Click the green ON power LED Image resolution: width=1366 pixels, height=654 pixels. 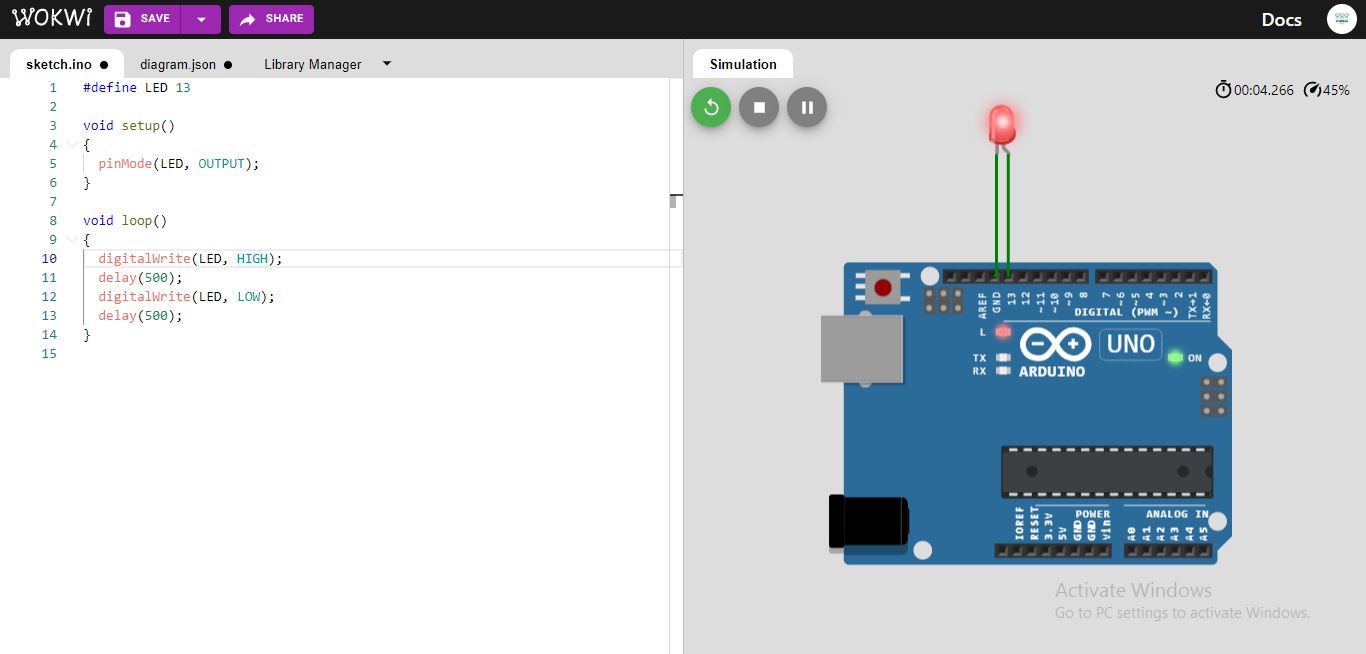point(1175,357)
